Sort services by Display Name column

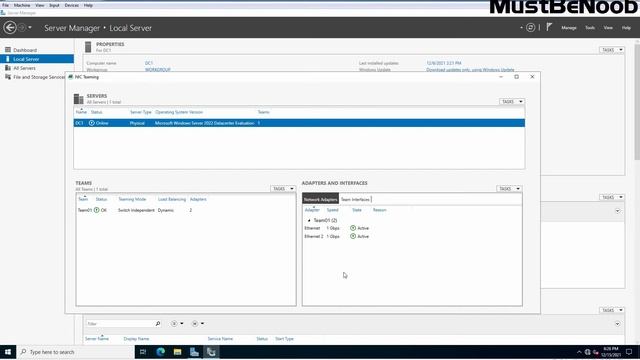(136, 339)
